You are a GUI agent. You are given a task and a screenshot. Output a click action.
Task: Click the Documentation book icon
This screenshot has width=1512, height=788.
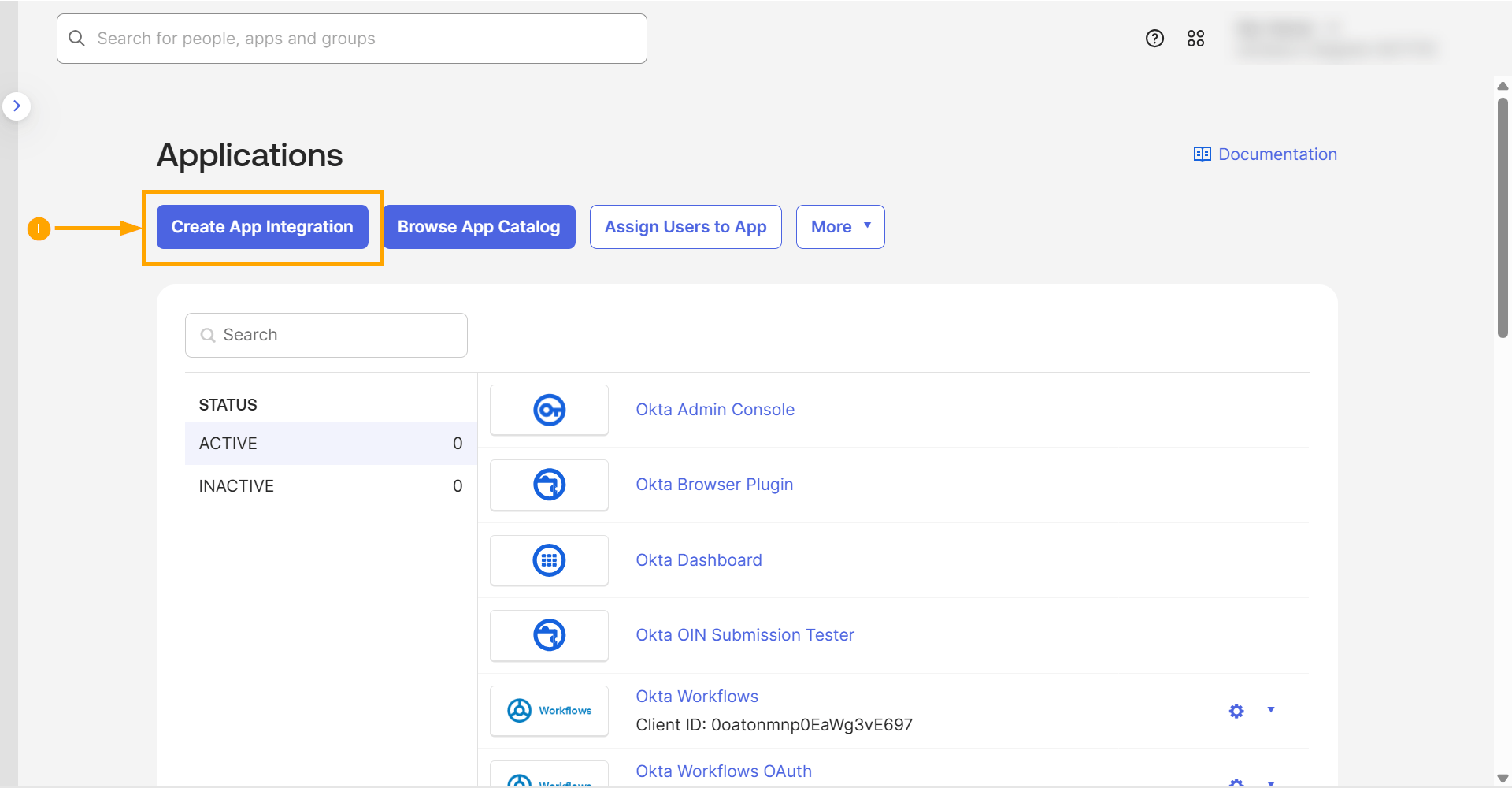coord(1202,154)
